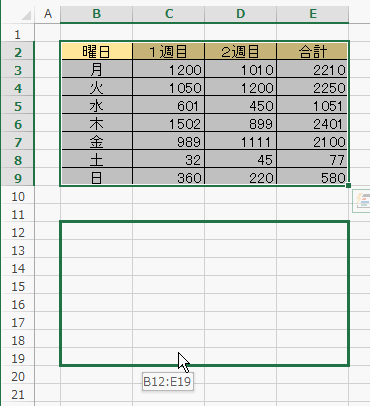Select column E header
The height and width of the screenshot is (406, 370).
[x=313, y=14]
